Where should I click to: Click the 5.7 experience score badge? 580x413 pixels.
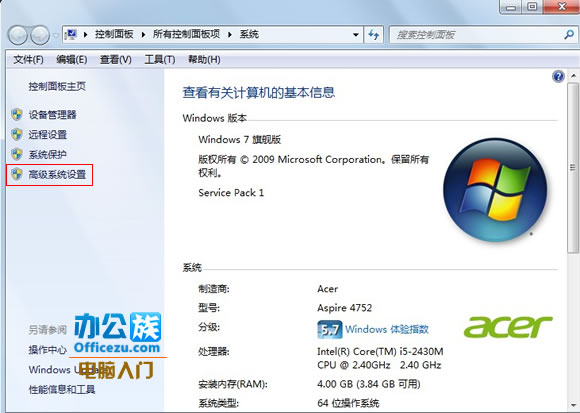330,329
